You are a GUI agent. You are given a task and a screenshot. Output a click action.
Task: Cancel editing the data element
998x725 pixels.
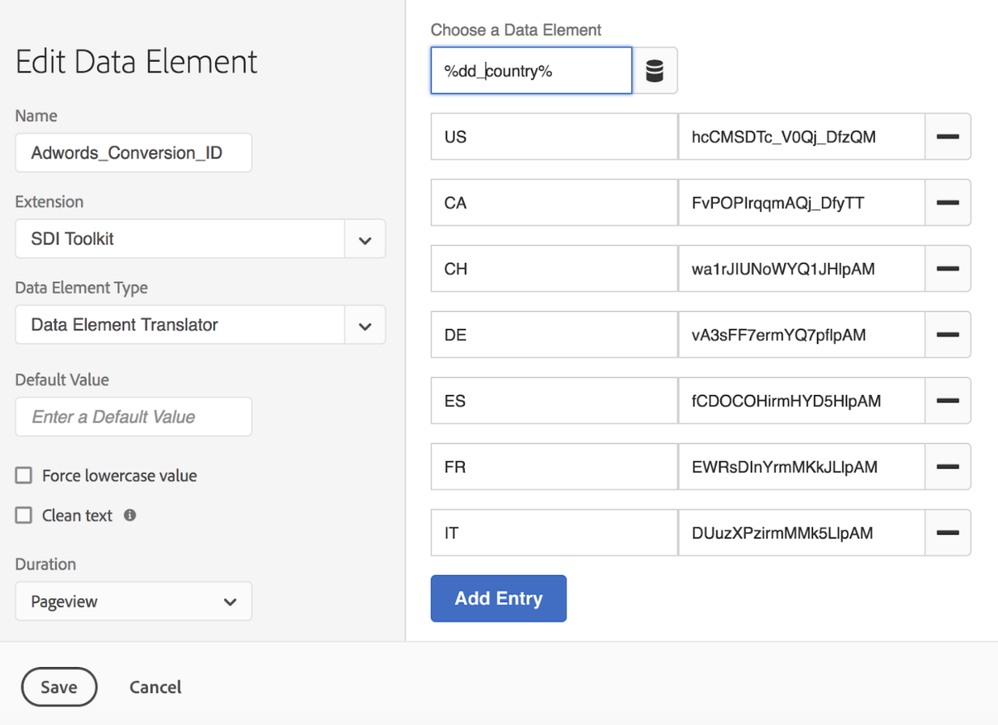pos(155,687)
